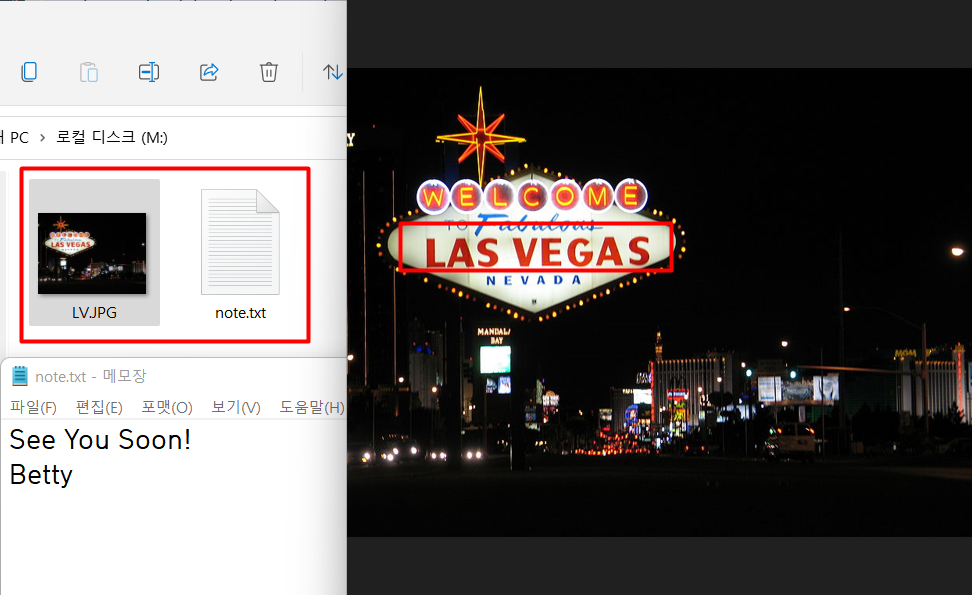Click the Rename icon in Explorer toolbar
This screenshot has width=972, height=595.
149,72
